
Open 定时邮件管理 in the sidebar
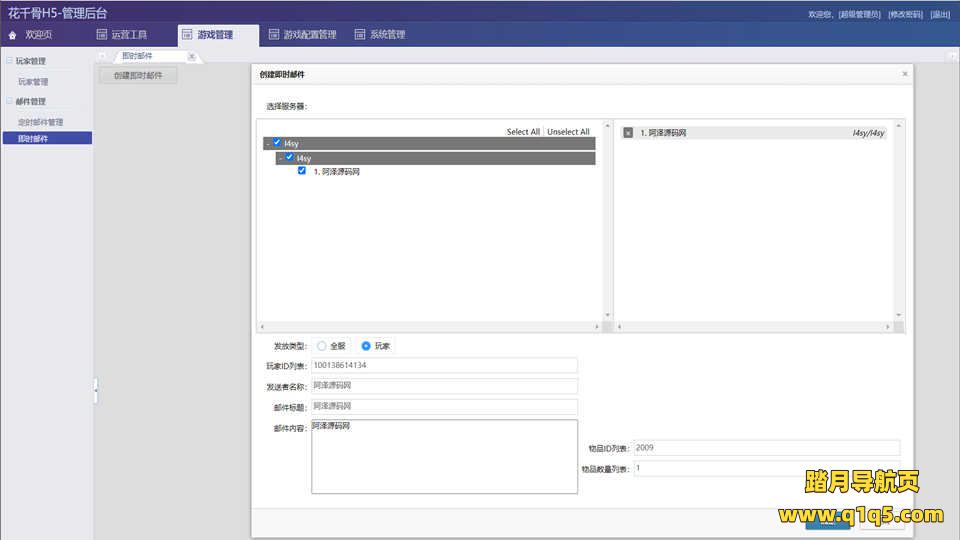click(x=40, y=122)
